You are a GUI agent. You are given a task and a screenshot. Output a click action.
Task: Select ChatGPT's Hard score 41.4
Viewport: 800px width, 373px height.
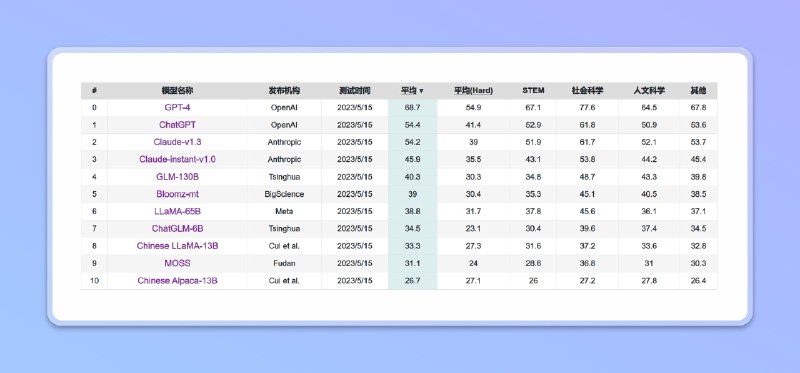473,125
